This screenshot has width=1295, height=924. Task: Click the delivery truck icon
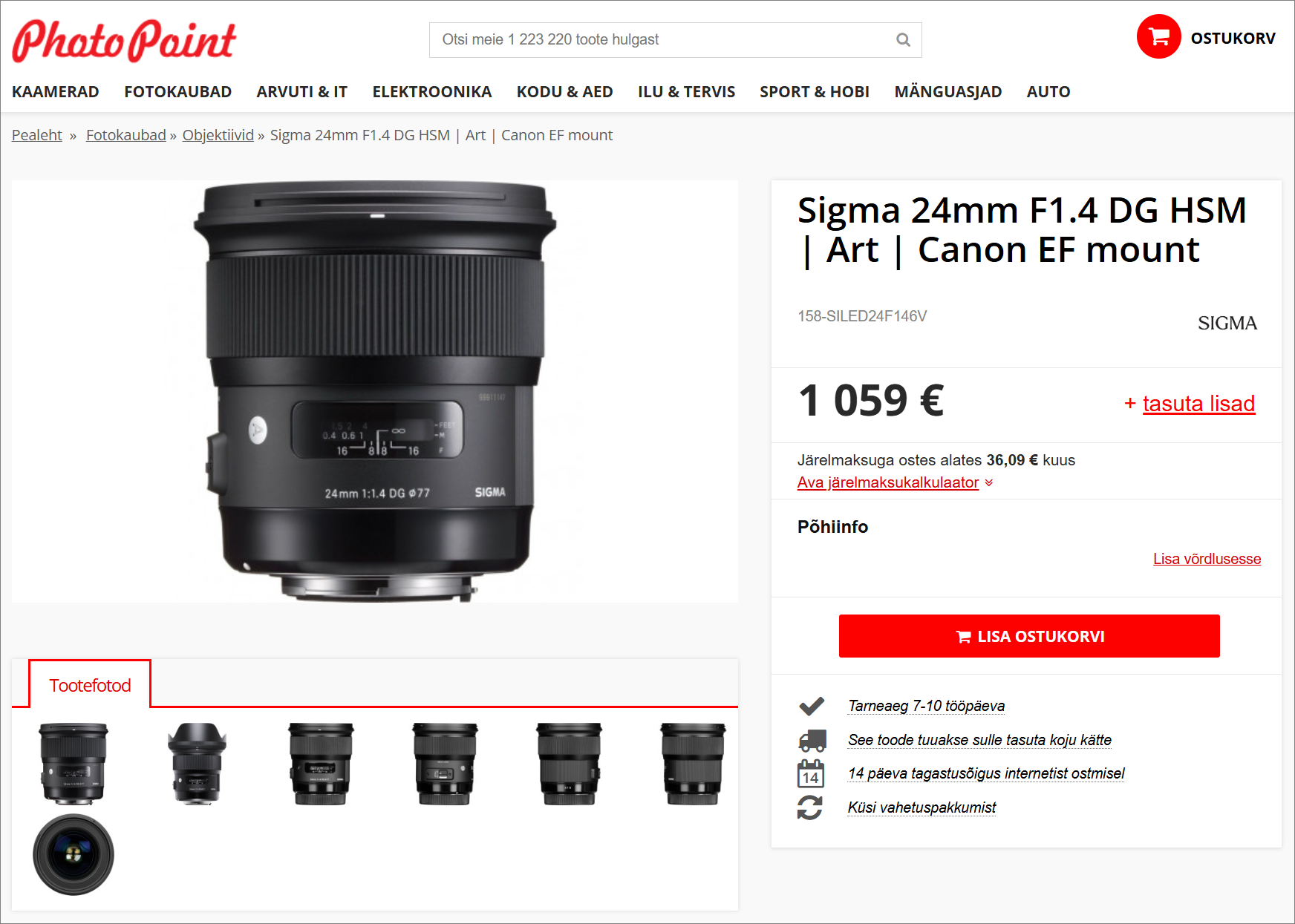point(812,740)
